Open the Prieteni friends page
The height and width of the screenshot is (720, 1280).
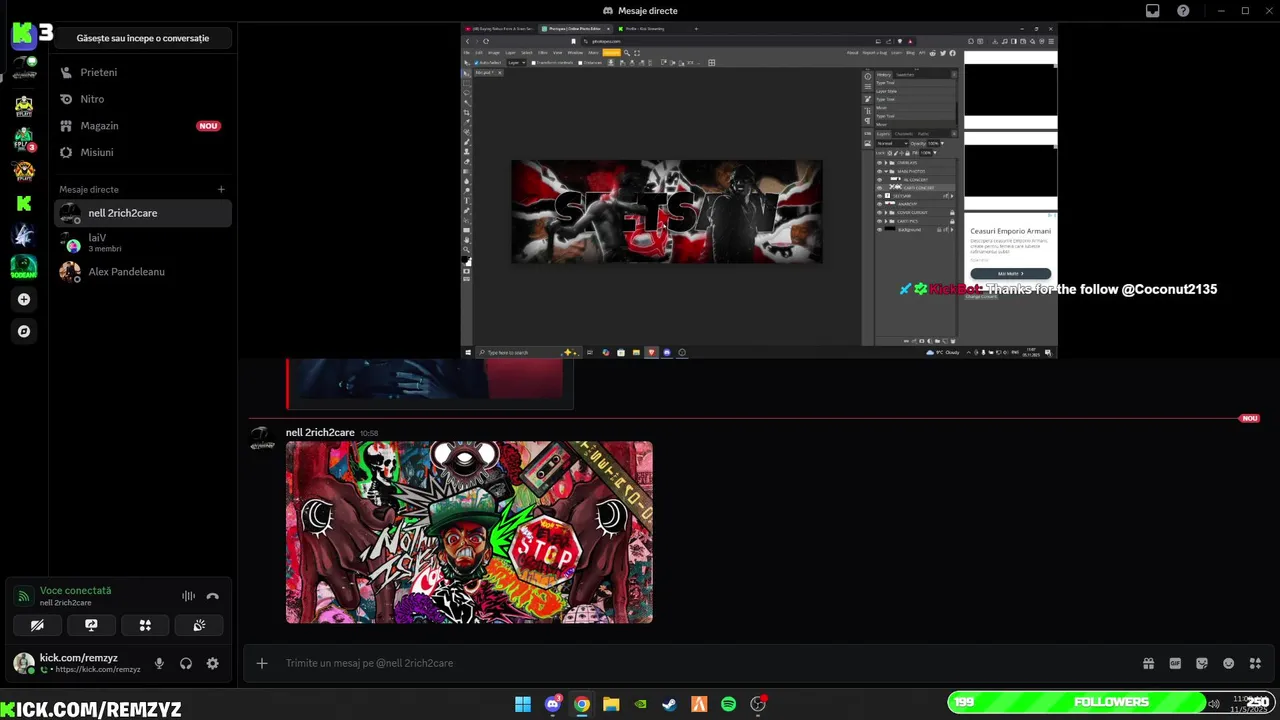[143, 72]
